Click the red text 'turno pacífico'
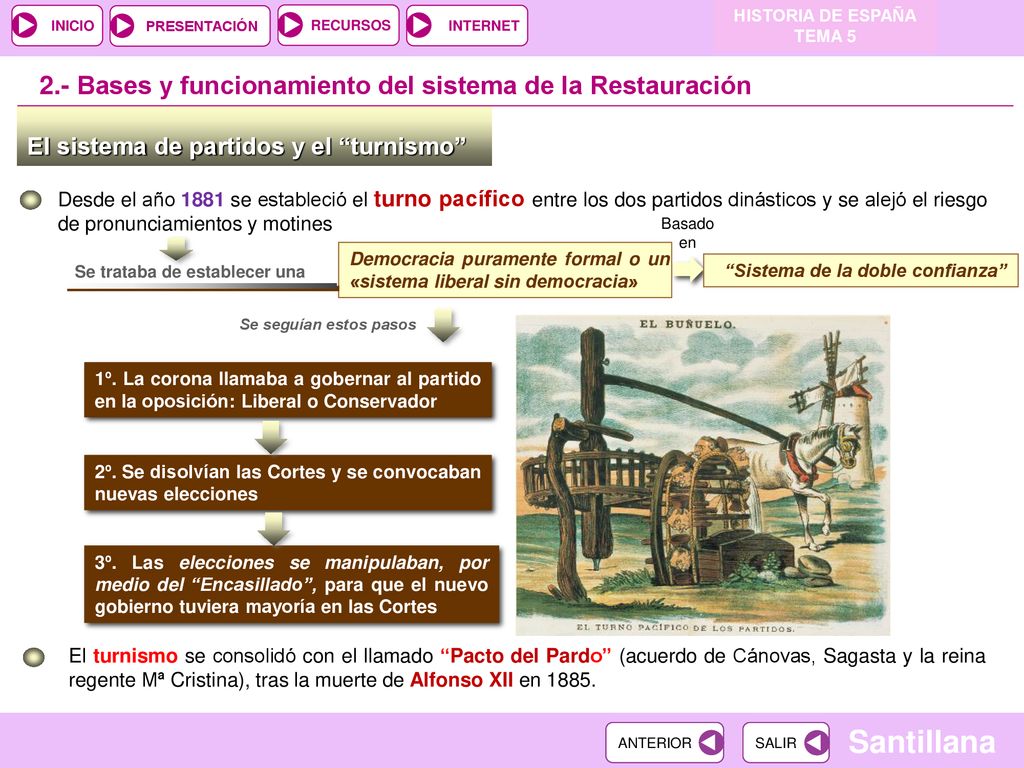Viewport: 1024px width, 768px height. [449, 199]
